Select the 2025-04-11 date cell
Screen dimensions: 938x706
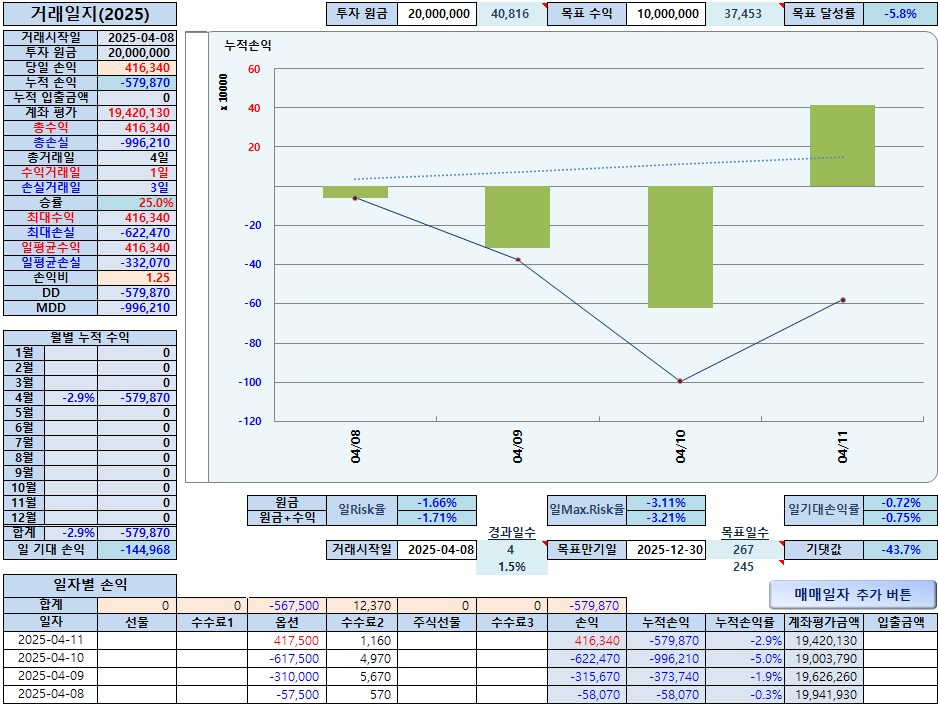point(51,640)
